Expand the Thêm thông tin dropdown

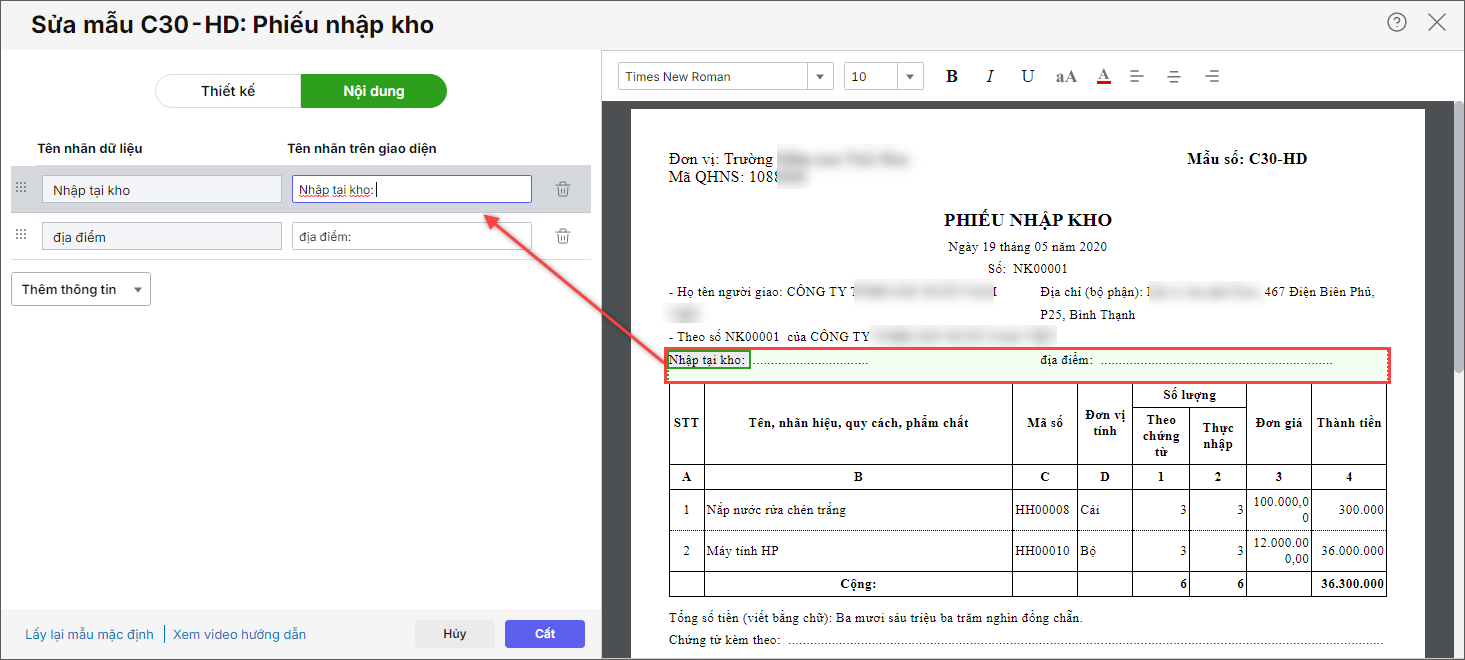(x=81, y=289)
